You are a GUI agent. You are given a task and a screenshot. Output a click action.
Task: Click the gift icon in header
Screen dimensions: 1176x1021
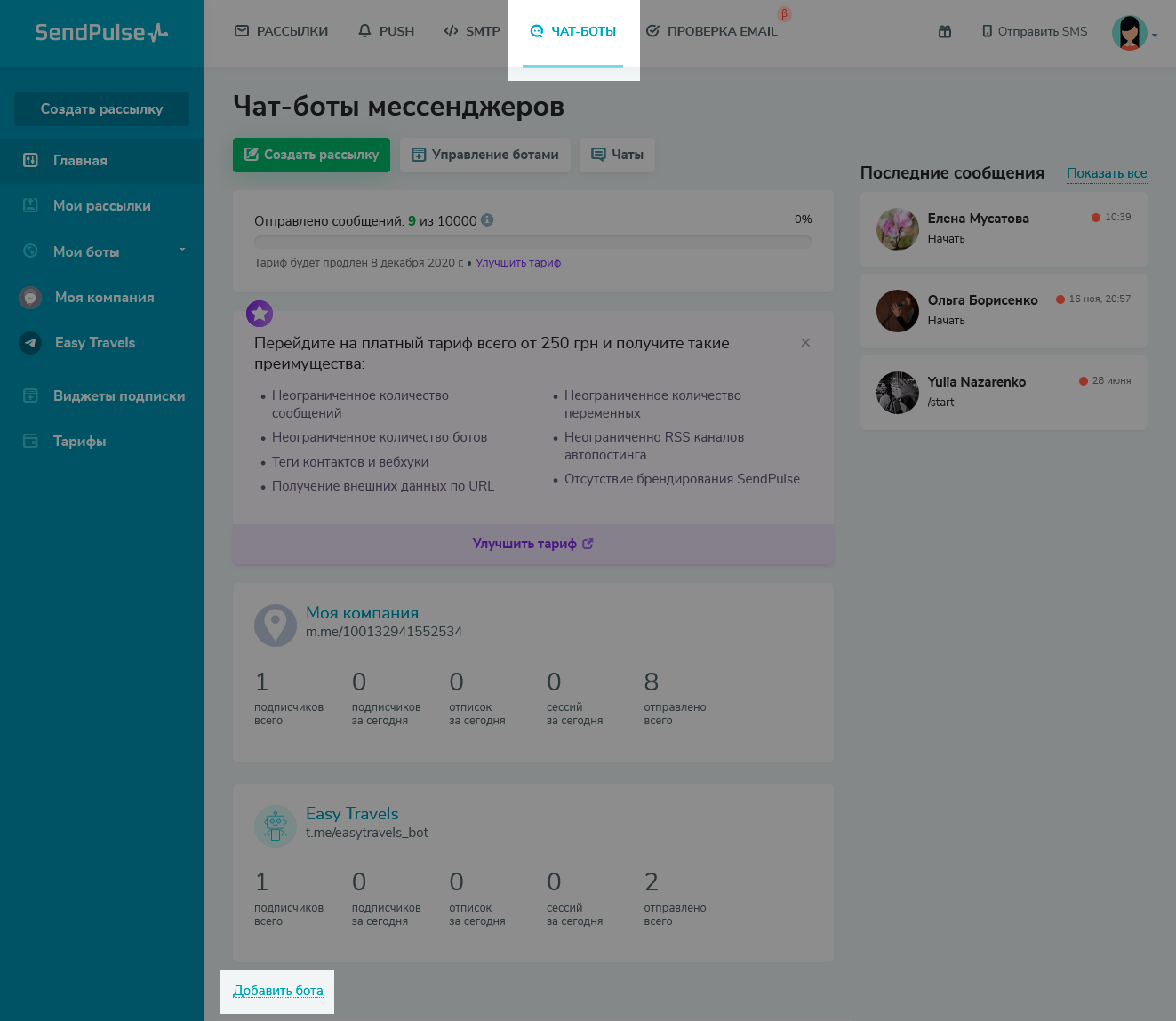(945, 31)
